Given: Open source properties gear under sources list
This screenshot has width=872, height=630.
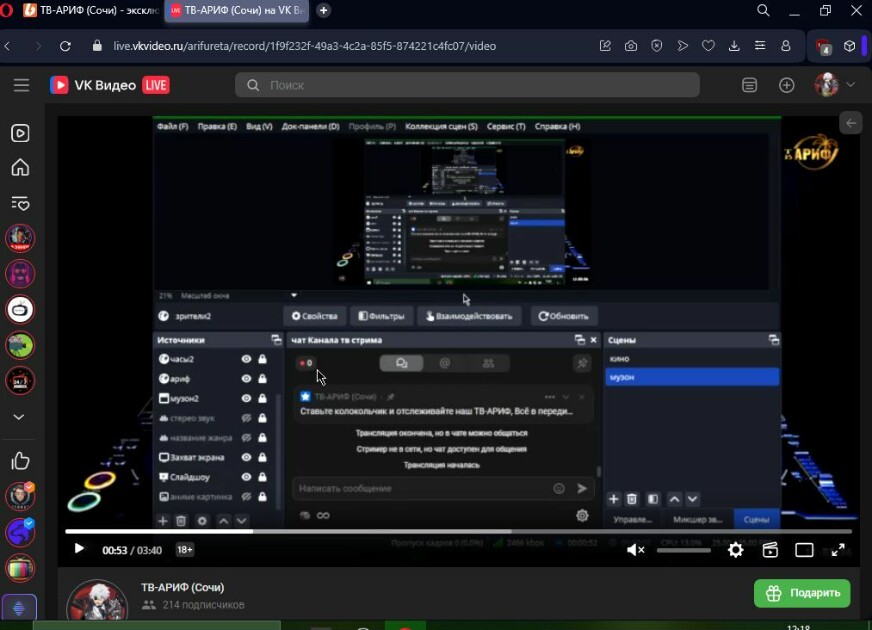Looking at the screenshot, I should [202, 520].
